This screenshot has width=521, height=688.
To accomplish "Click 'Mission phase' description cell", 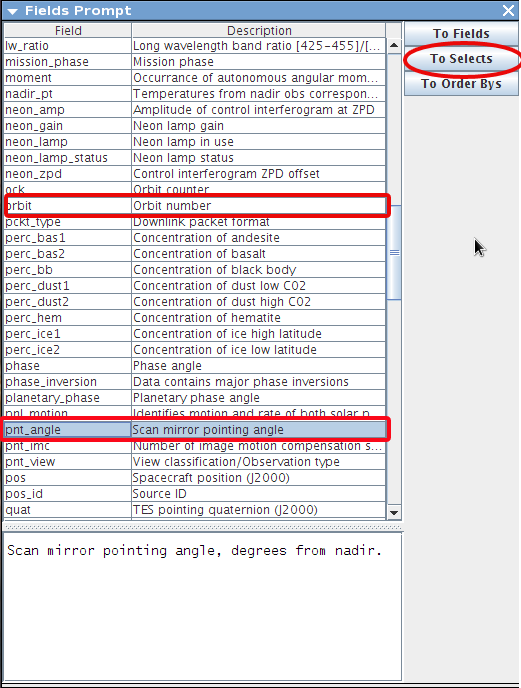I will click(x=259, y=62).
